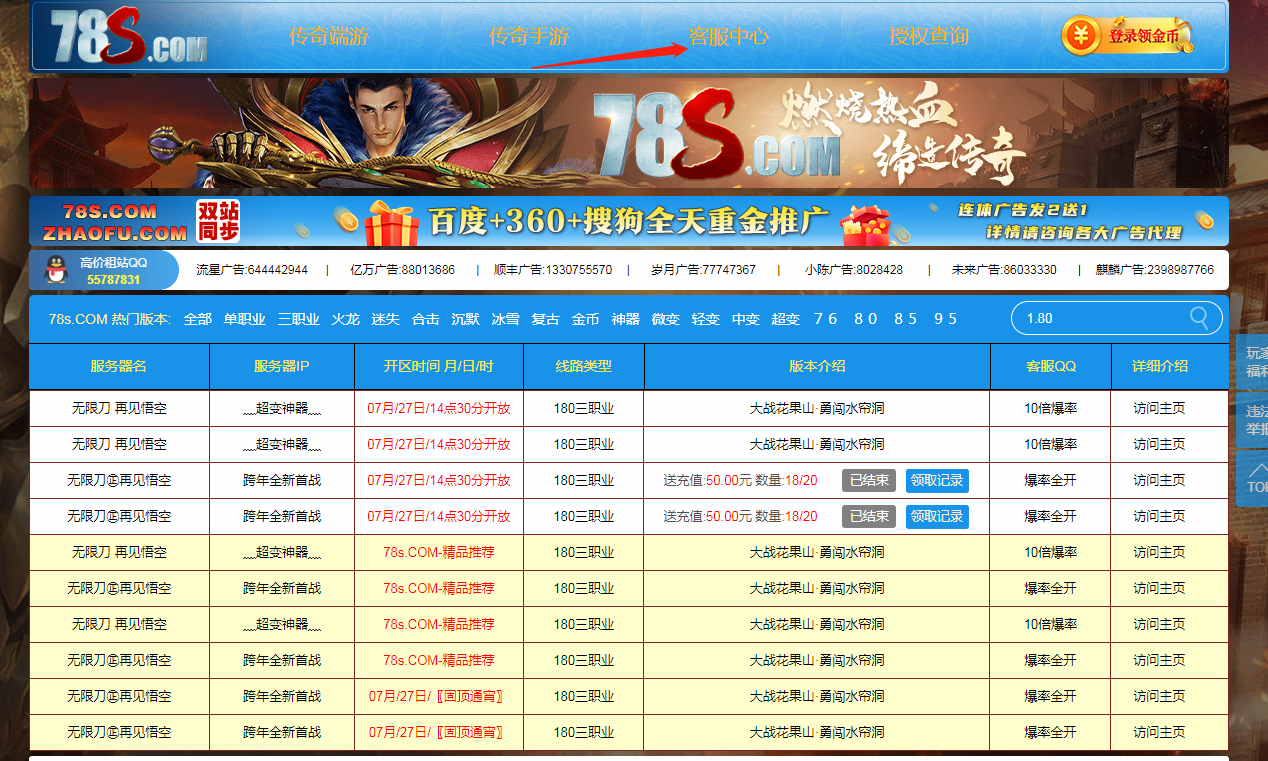Select the 复古 version filter
This screenshot has width=1268, height=761.
pos(545,319)
